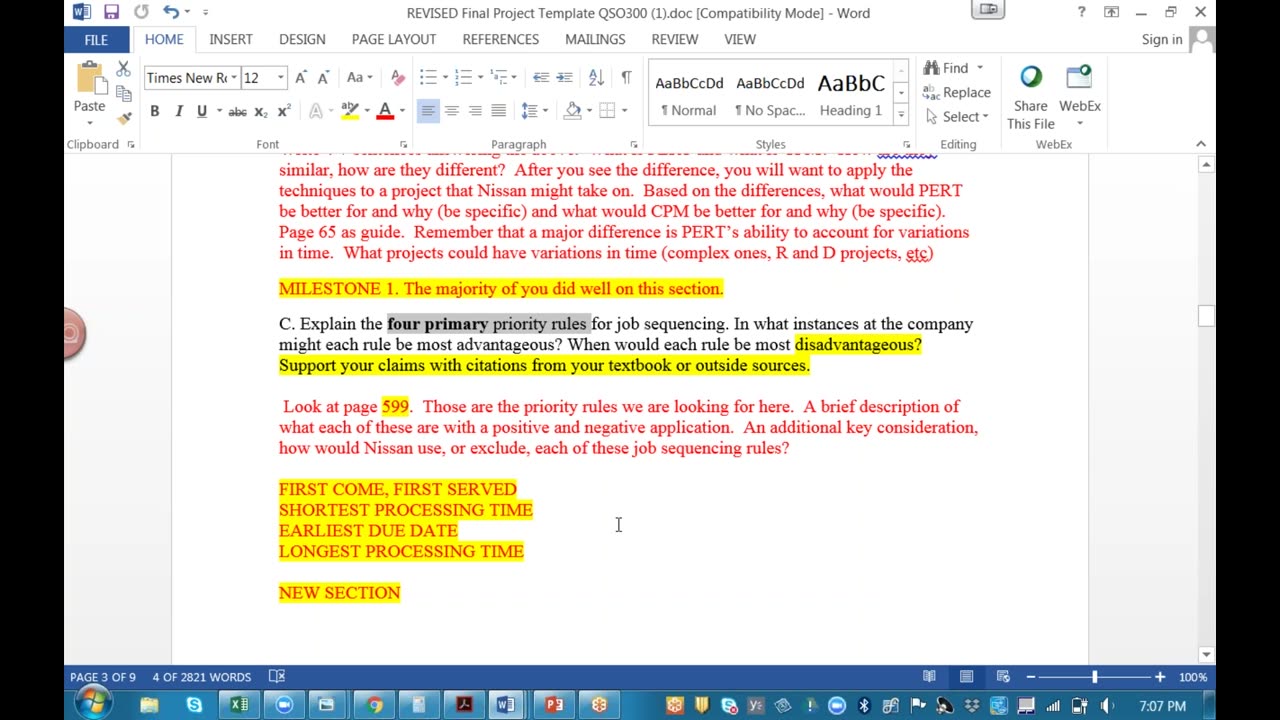Apply yellow text highlight color
Image resolution: width=1280 pixels, height=720 pixels.
point(349,111)
